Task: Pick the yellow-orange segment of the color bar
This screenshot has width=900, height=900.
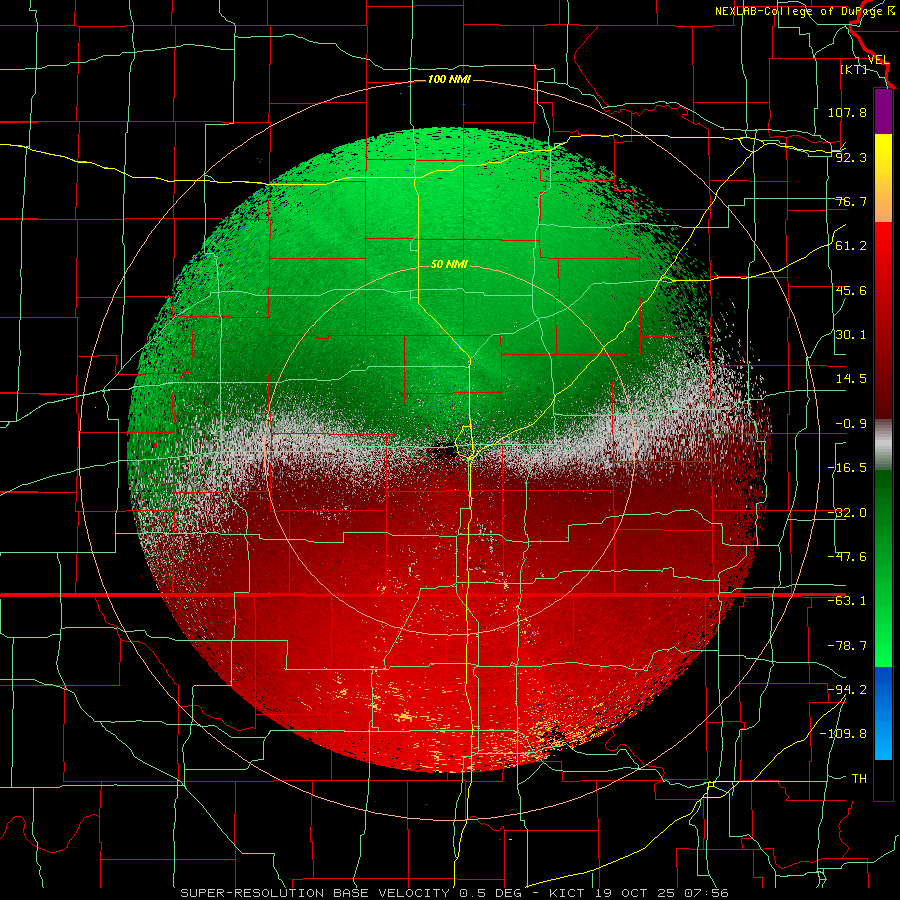Action: (883, 178)
